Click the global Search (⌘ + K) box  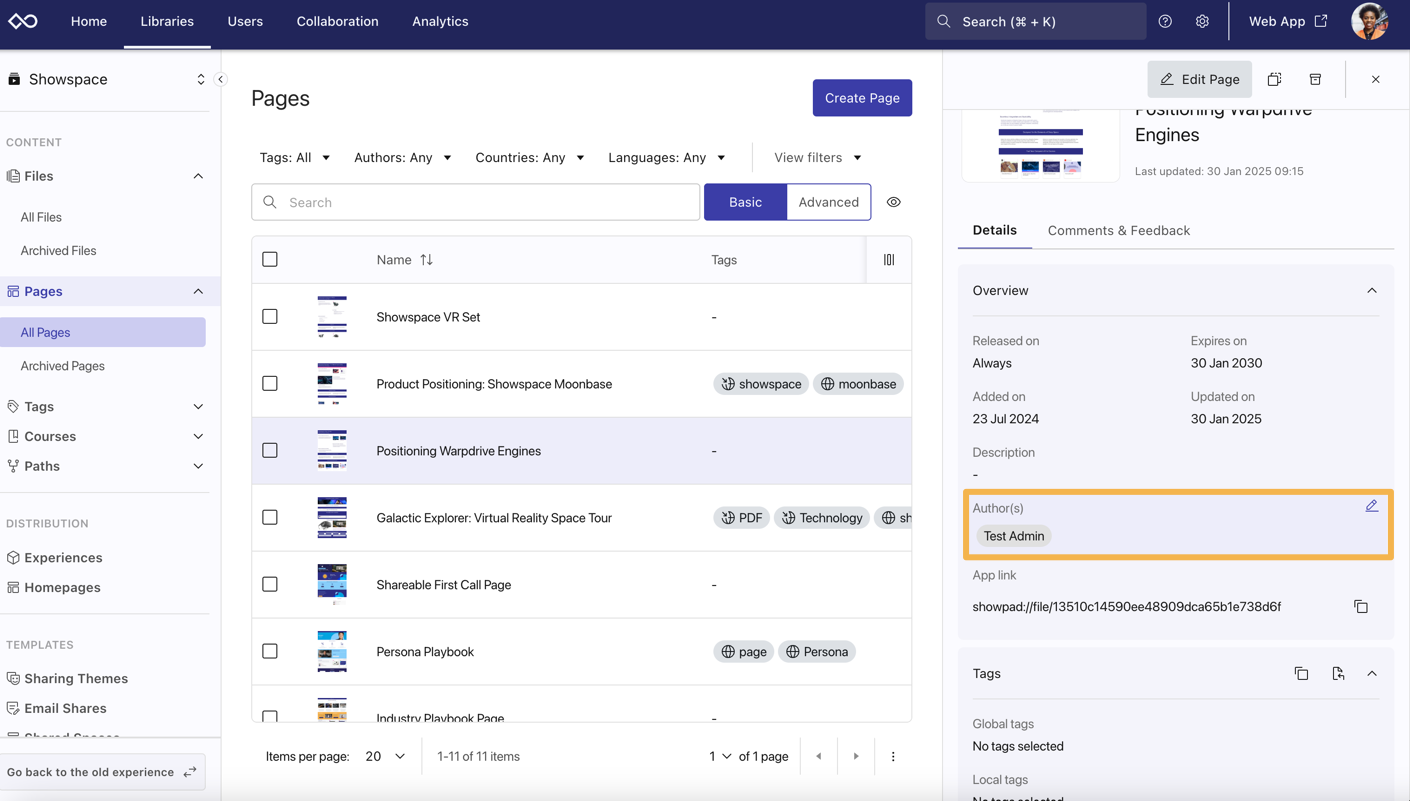(1035, 21)
